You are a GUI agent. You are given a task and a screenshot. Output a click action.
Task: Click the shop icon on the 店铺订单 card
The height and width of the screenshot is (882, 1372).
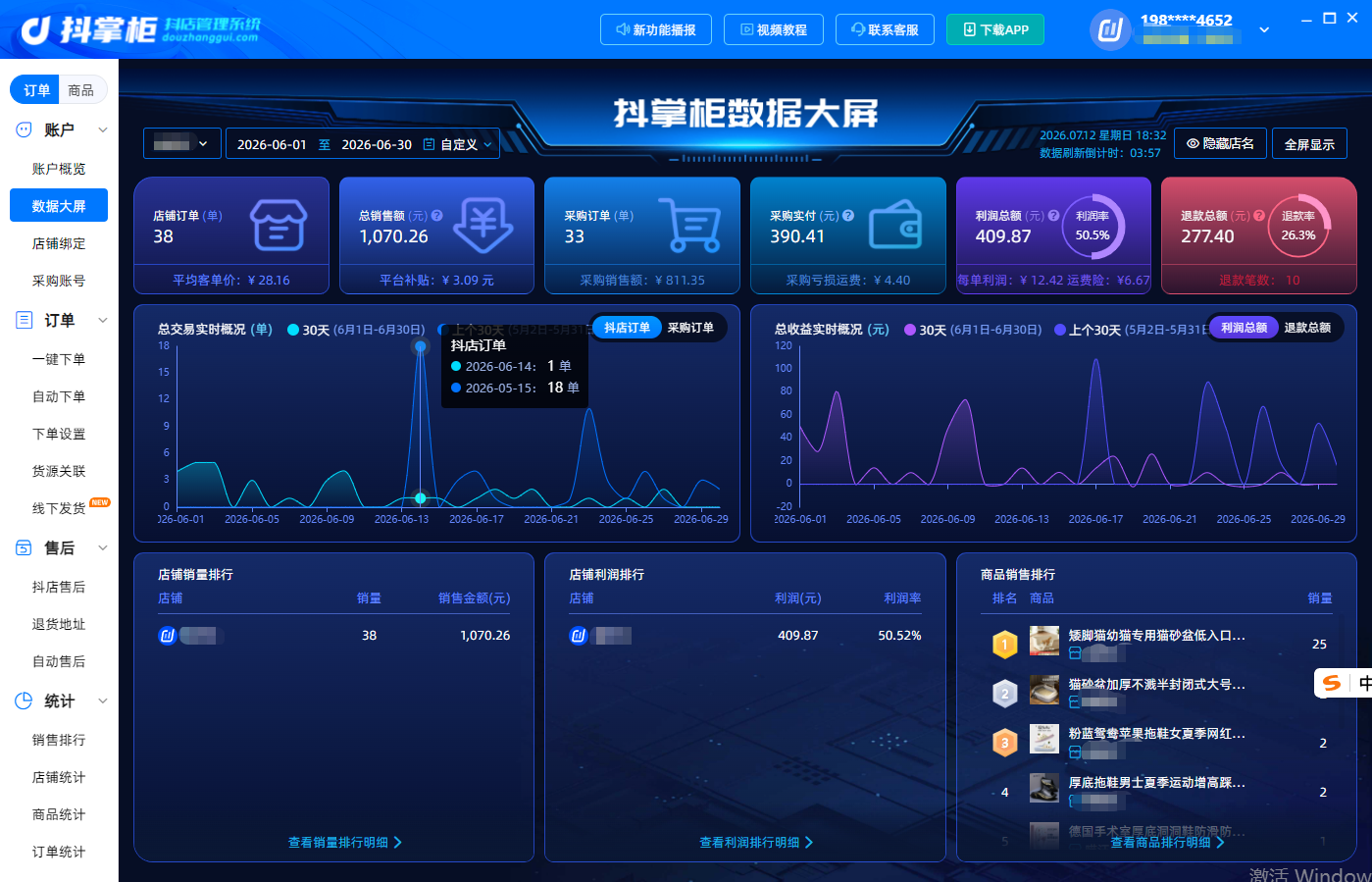click(279, 225)
